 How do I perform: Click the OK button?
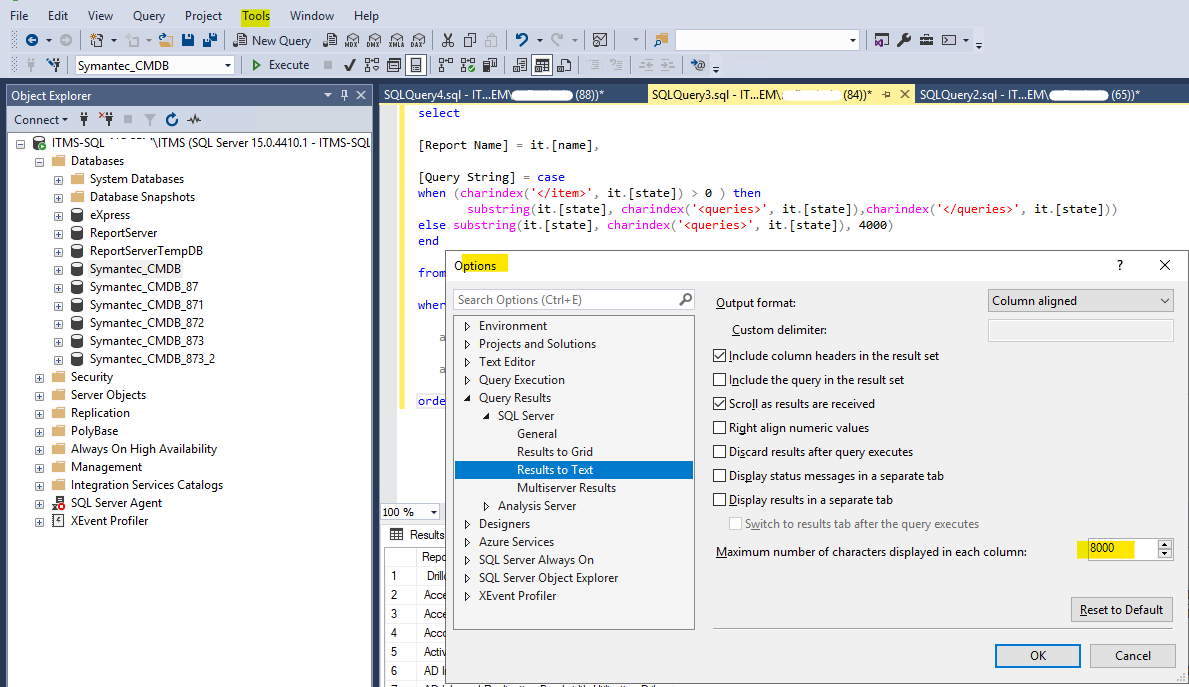pyautogui.click(x=1037, y=656)
